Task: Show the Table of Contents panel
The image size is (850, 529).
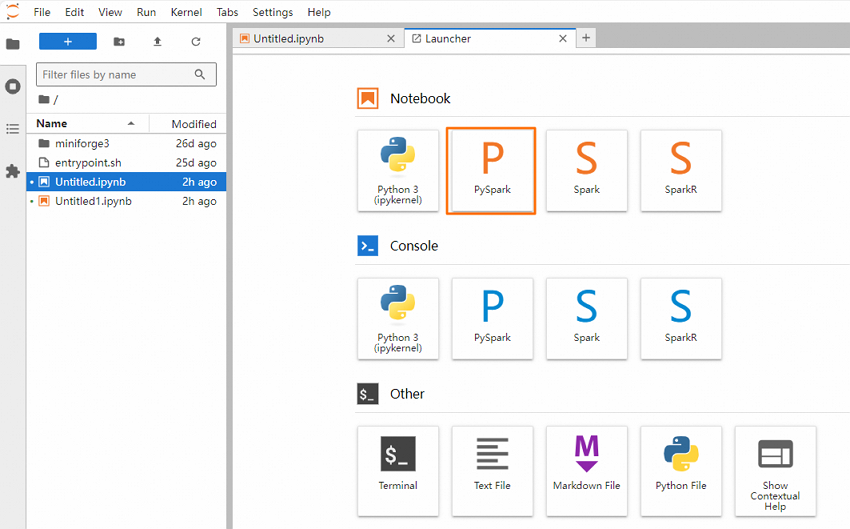Action: tap(13, 129)
